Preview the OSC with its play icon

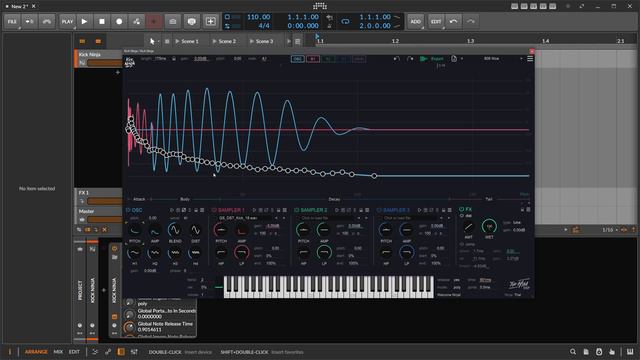click(171, 210)
